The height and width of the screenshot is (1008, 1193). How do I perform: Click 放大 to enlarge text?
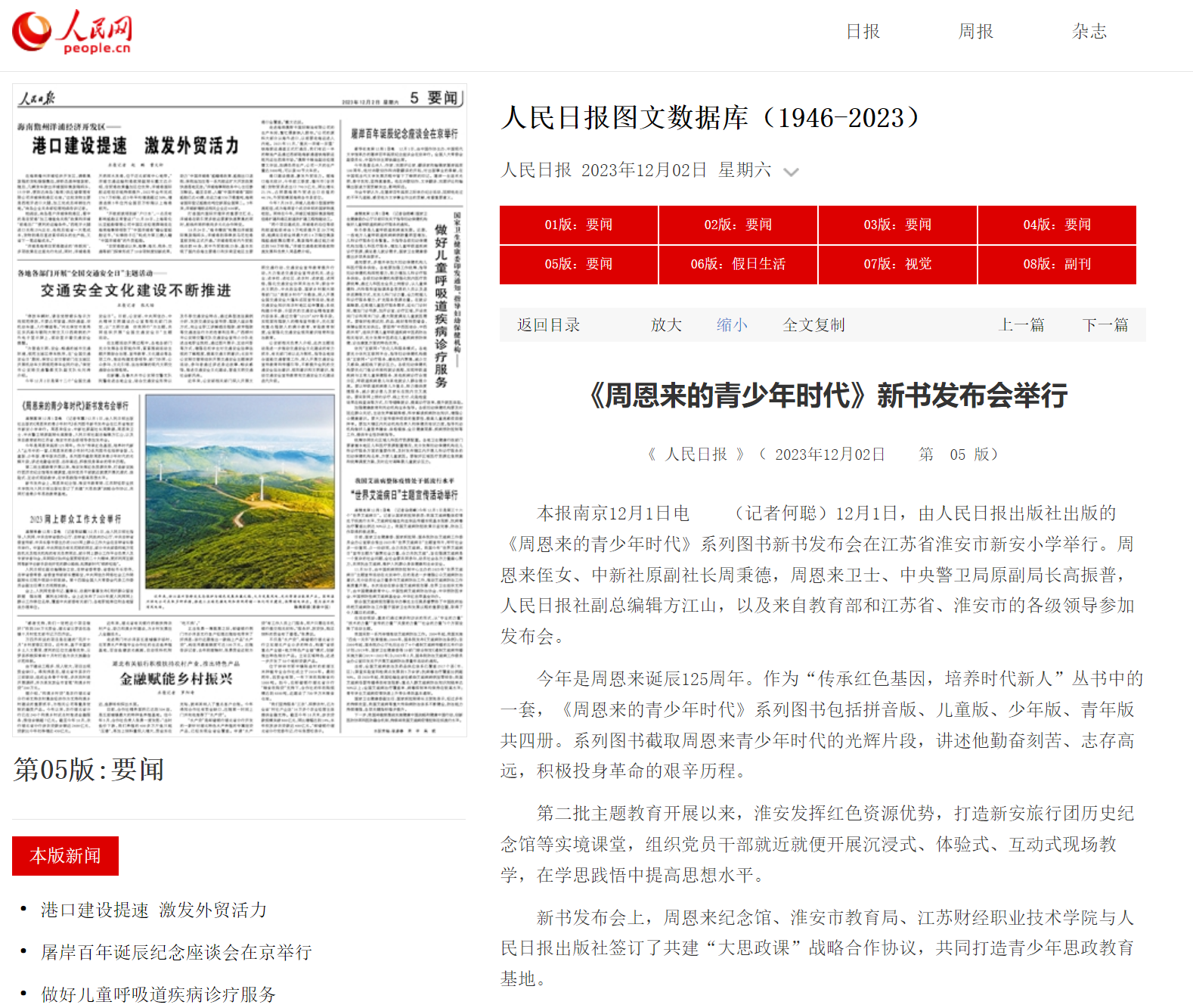pos(666,325)
